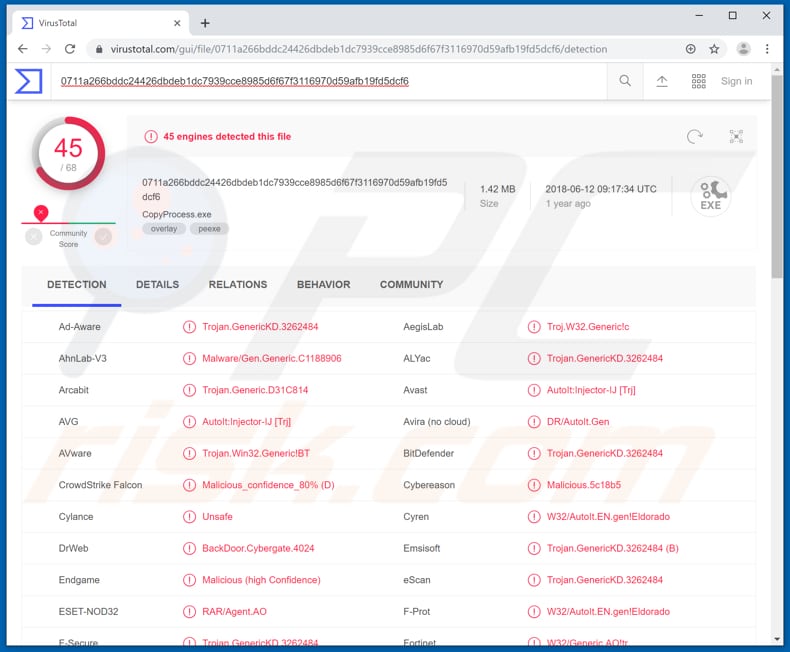This screenshot has width=790, height=652.
Task: Close the VirusTotal tab
Action: pyautogui.click(x=177, y=23)
